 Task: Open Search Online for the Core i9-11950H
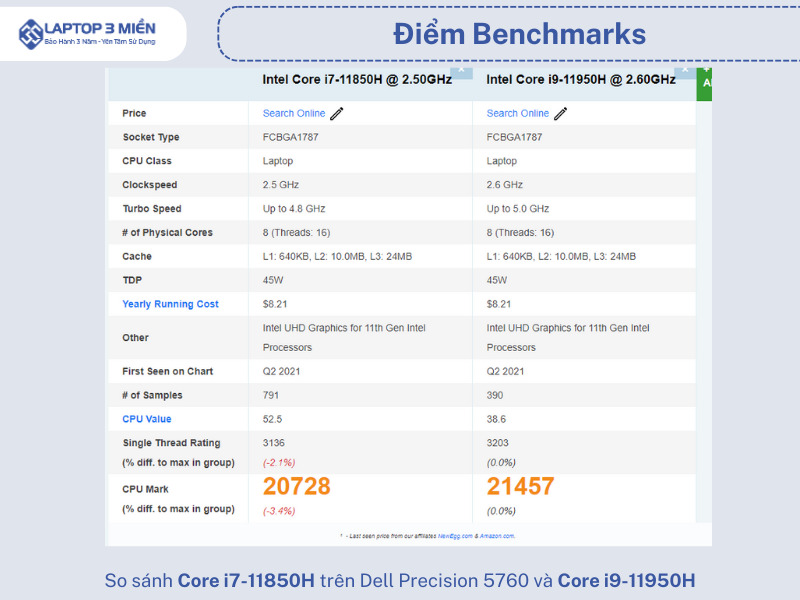(517, 113)
